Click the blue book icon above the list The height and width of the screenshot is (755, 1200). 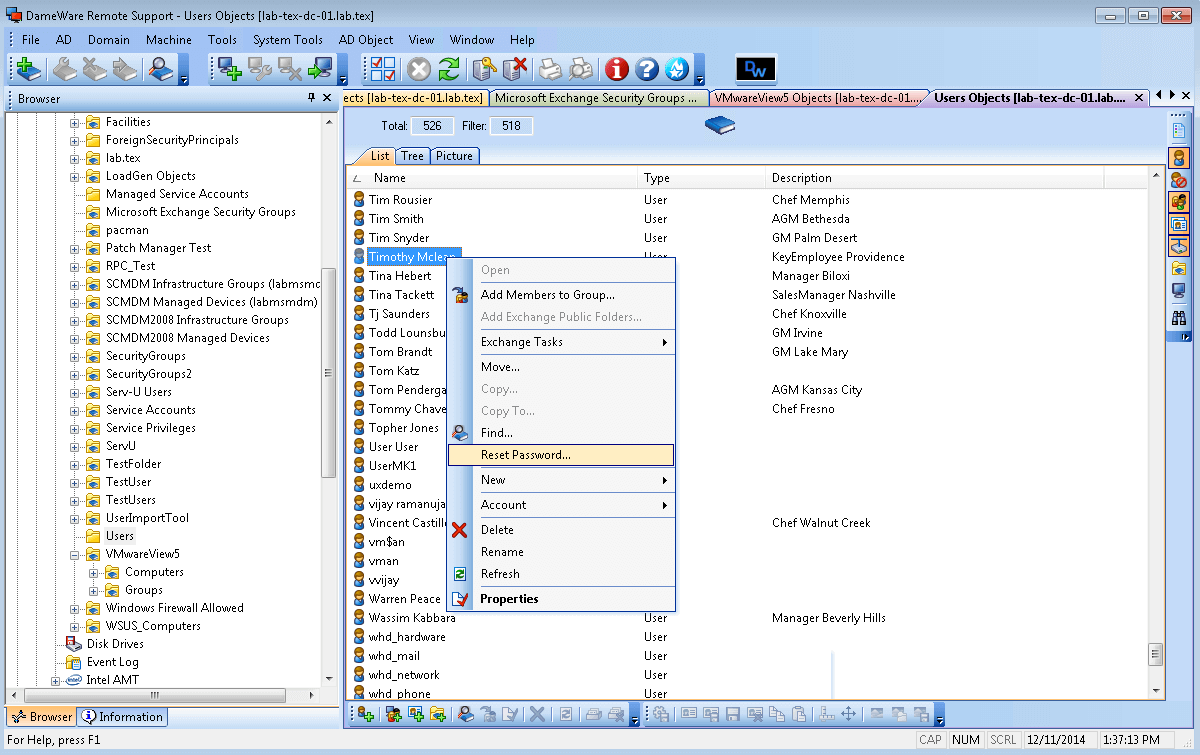click(x=720, y=125)
